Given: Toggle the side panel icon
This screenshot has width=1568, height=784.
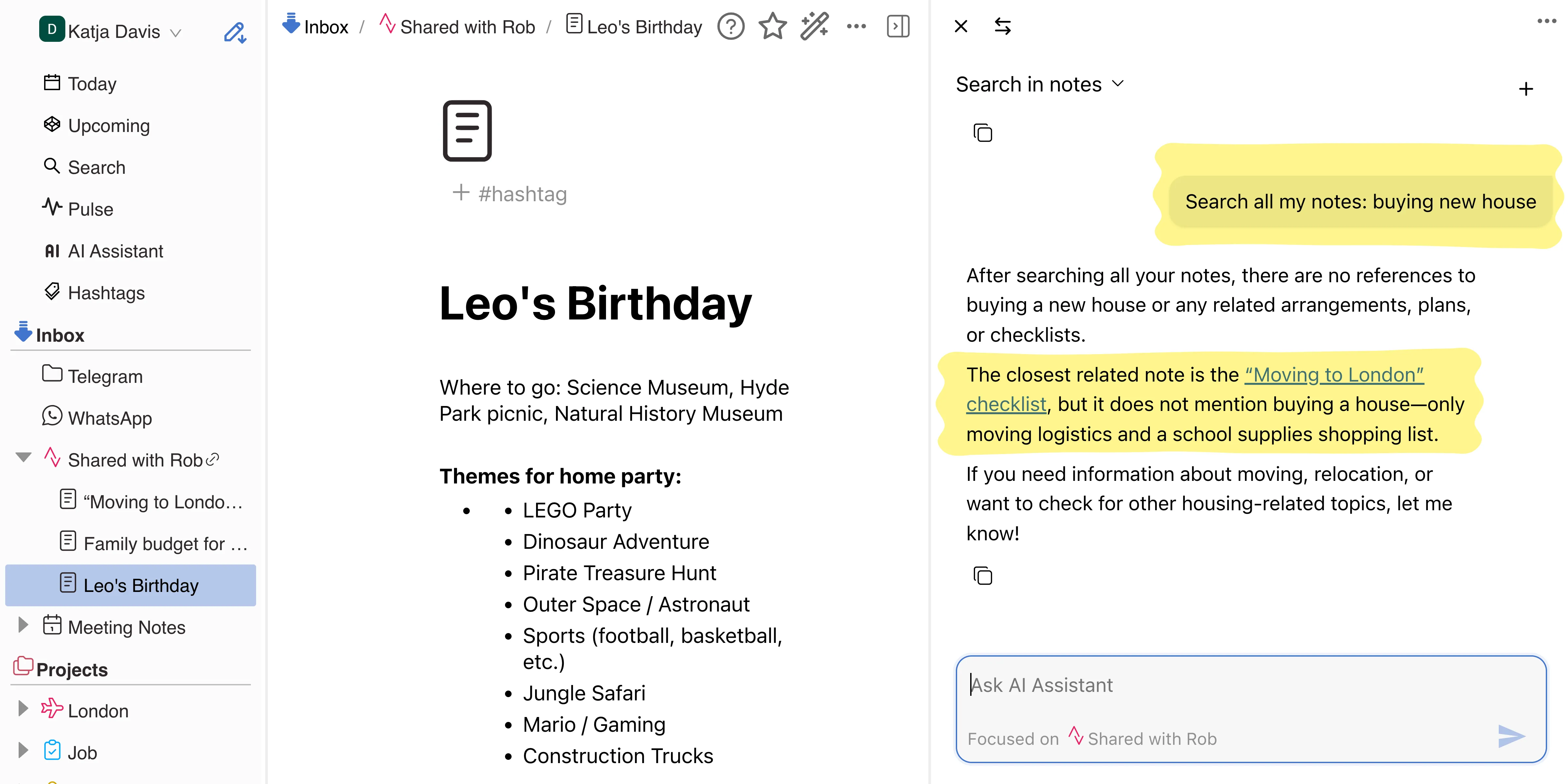Looking at the screenshot, I should tap(898, 26).
